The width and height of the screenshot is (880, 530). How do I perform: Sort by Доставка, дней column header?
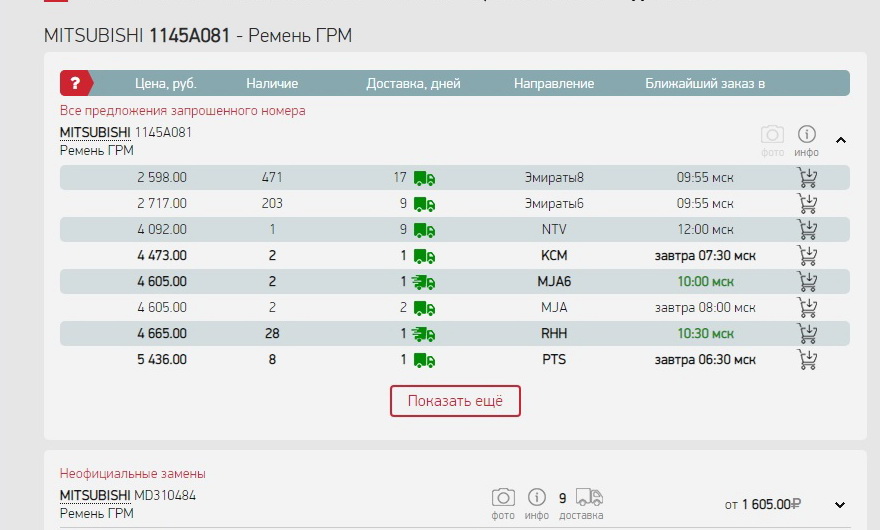[413, 84]
